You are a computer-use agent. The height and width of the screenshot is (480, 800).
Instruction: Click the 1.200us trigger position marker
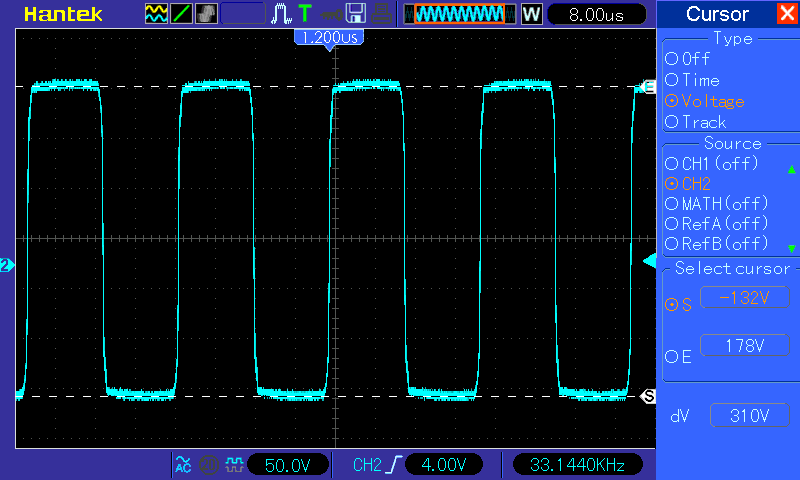click(329, 37)
